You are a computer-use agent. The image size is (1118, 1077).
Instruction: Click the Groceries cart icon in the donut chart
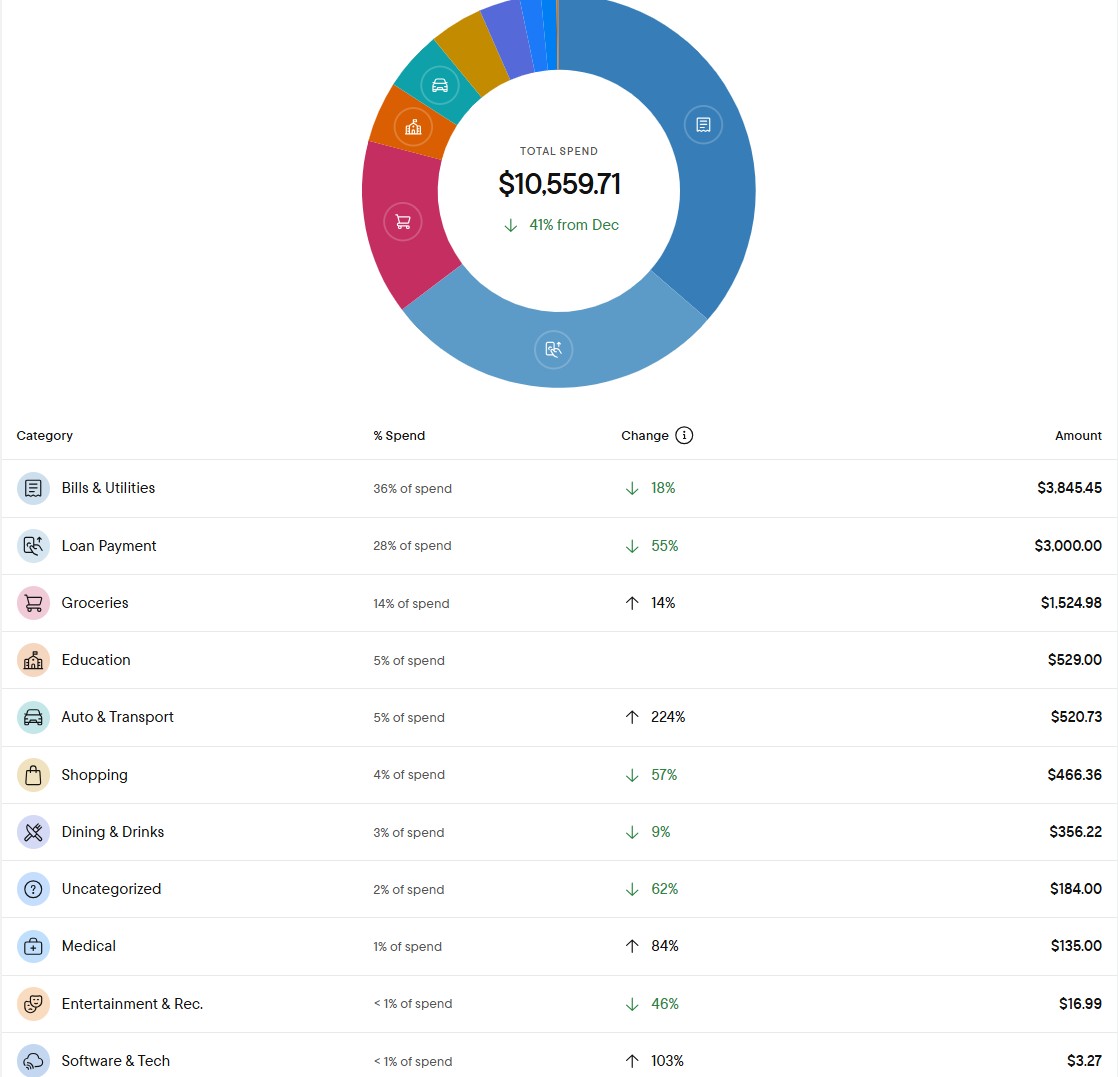[403, 222]
